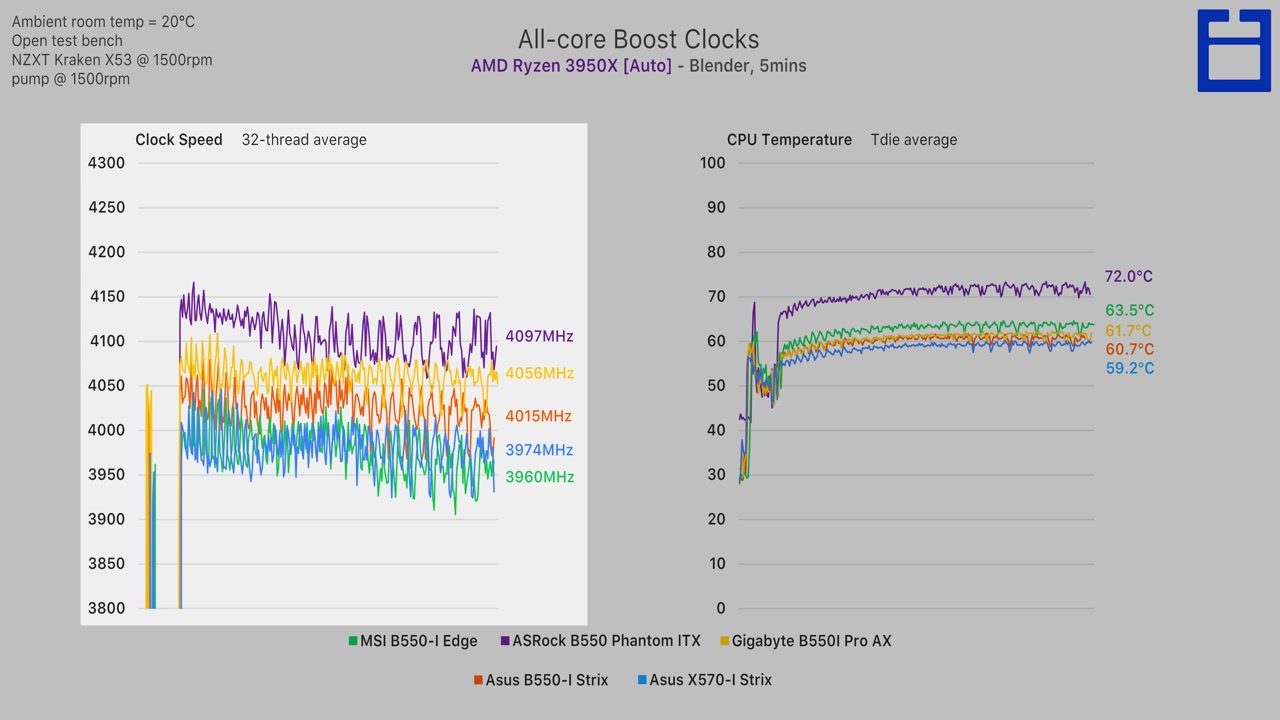Click the blue floppy-style logo icon
The width and height of the screenshot is (1280, 720).
point(1234,51)
